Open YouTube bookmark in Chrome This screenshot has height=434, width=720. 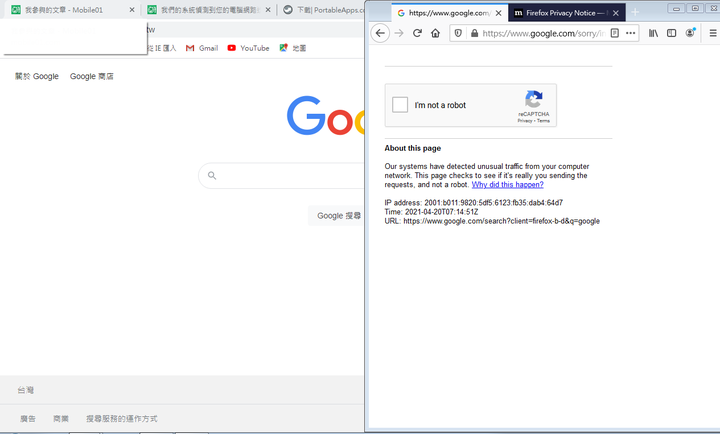pyautogui.click(x=248, y=48)
